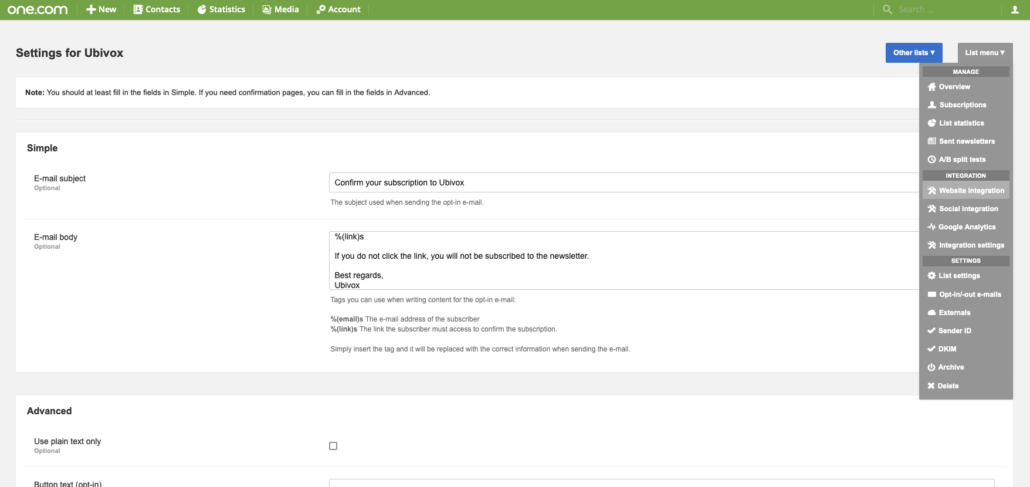The width and height of the screenshot is (1030, 487).
Task: Open the Contacts menu
Action: (156, 9)
